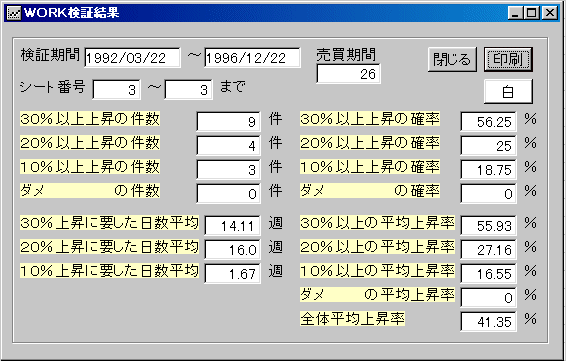
Task: Click ダメの確率 value field
Action: tap(488, 193)
